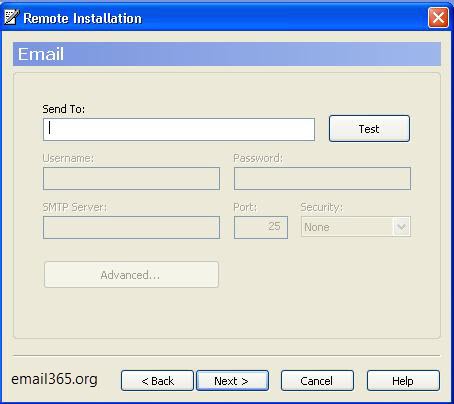Focus the Send To email field
The image size is (454, 404).
(179, 129)
